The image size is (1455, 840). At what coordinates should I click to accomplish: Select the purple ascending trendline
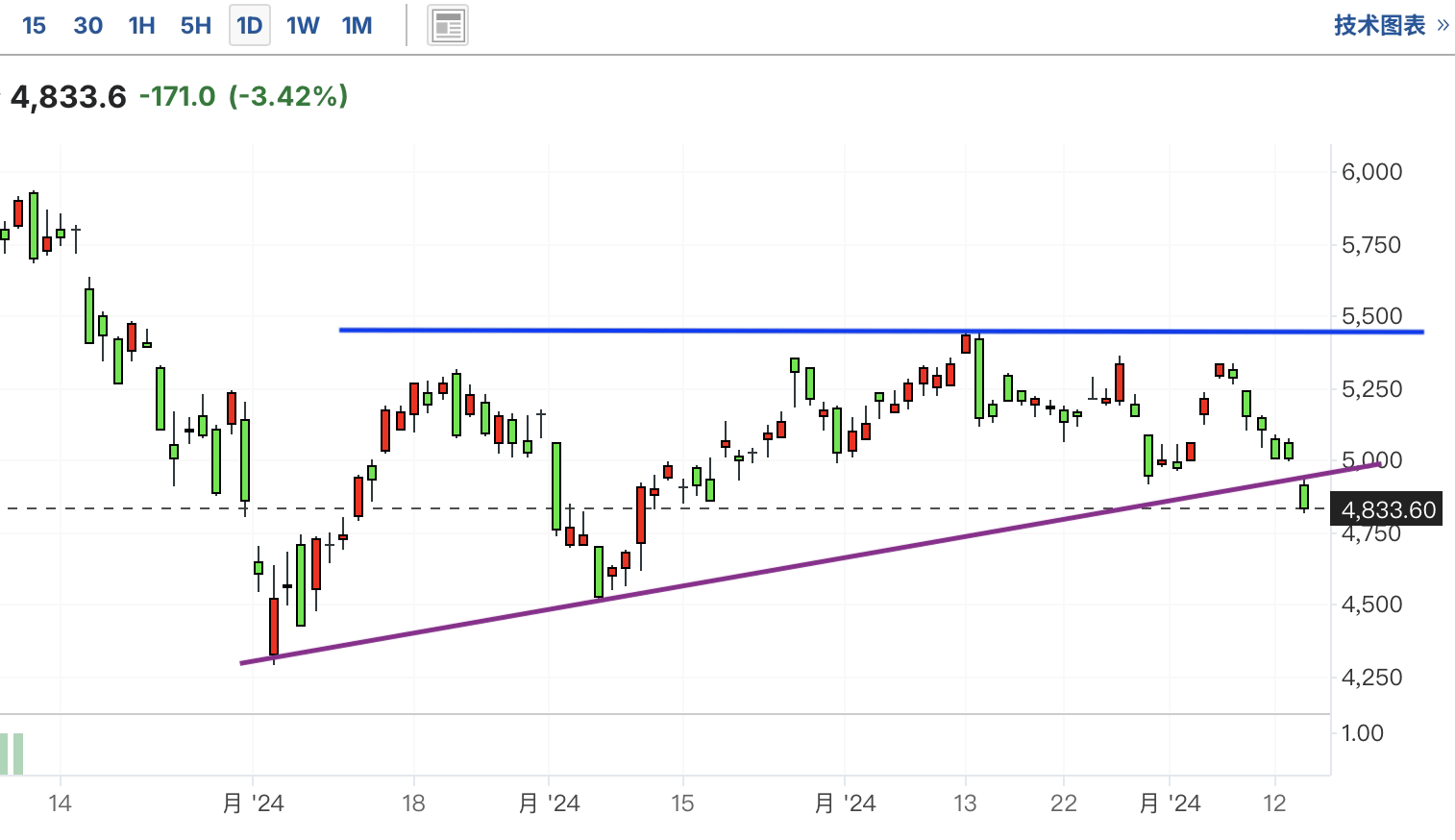pyautogui.click(x=810, y=563)
